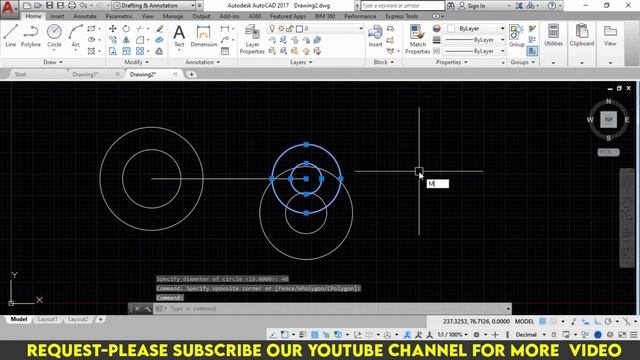Select the Arc draw tool

tap(76, 36)
